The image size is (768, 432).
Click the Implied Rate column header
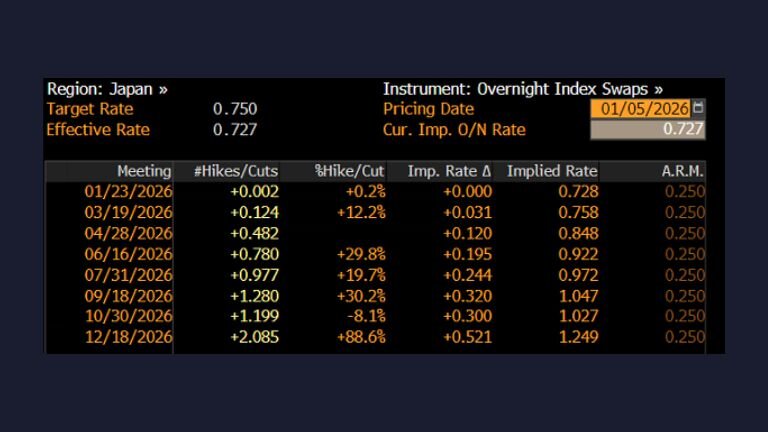tap(547, 171)
